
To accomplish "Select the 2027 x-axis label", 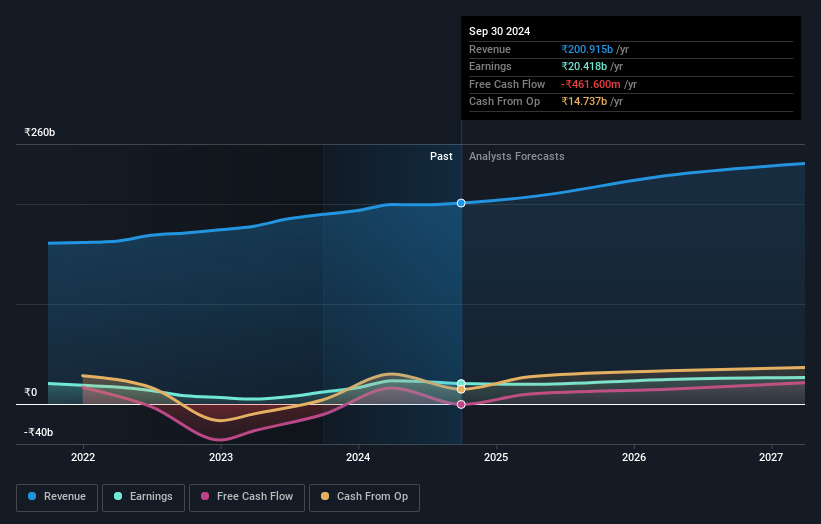I will [771, 458].
